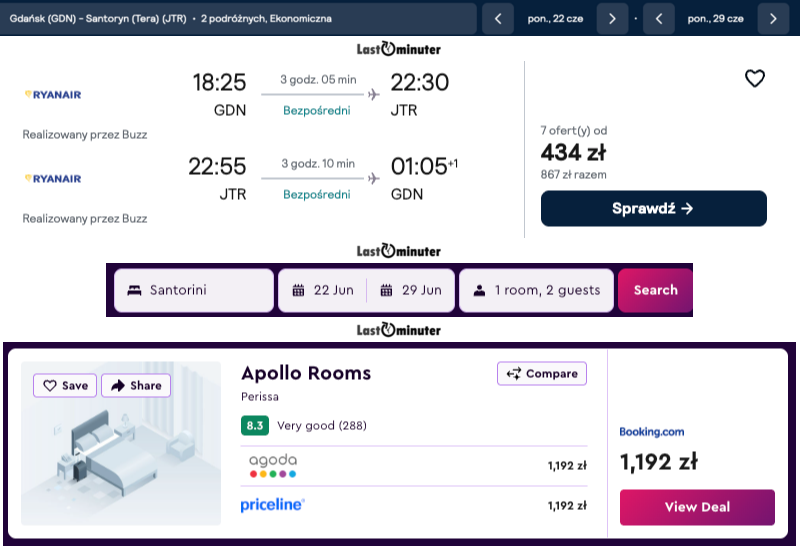Go to next return date after pon., 29 cze

(x=773, y=19)
